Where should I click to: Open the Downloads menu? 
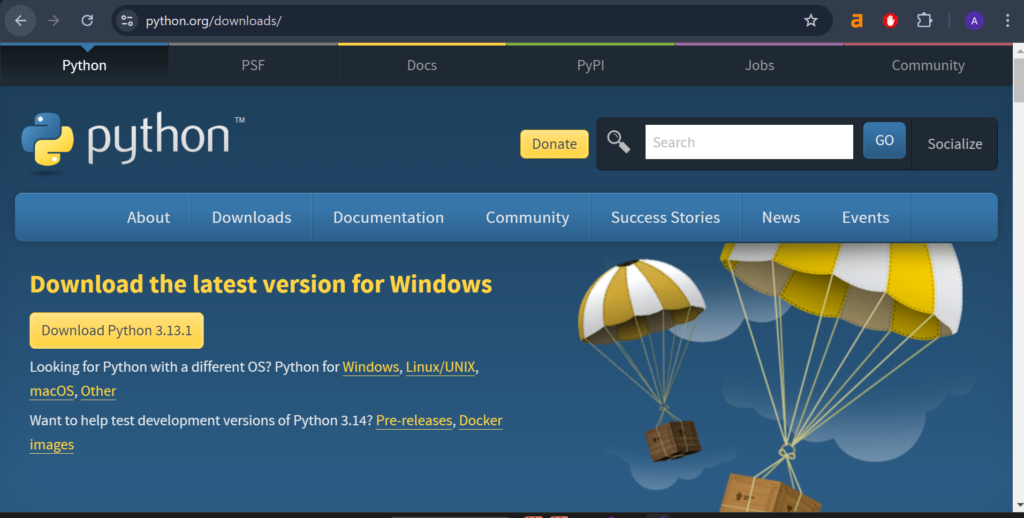coord(251,218)
